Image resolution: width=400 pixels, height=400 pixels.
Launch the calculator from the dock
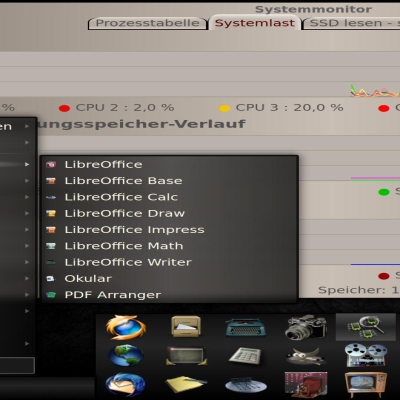[x=245, y=356]
